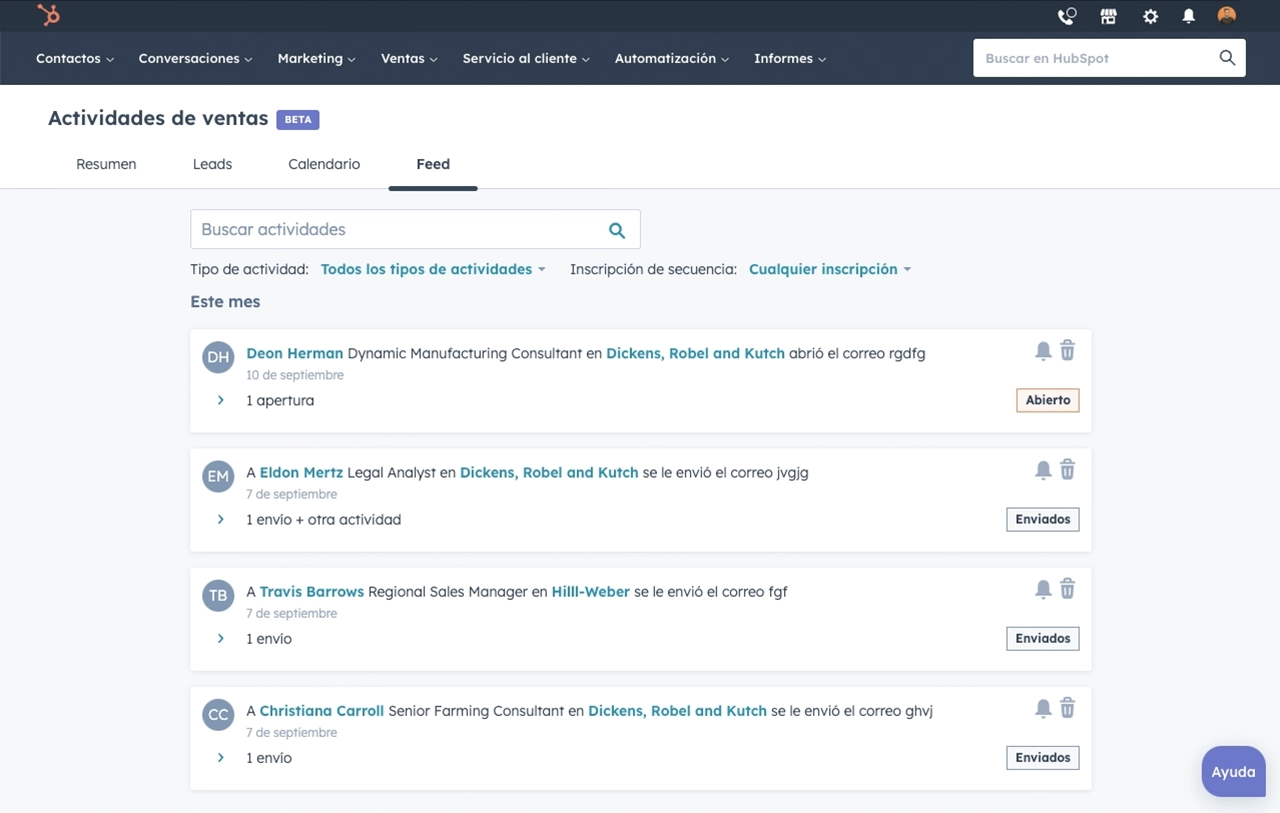The height and width of the screenshot is (813, 1280).
Task: Delete the Christiana Carroll activity with trash icon
Action: [1067, 707]
